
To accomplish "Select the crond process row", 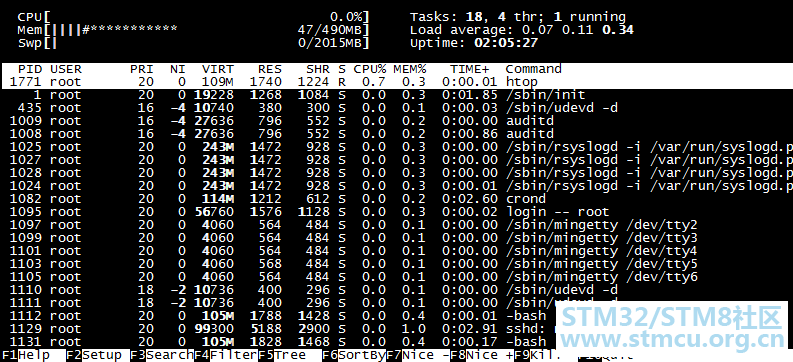I will pos(396,199).
